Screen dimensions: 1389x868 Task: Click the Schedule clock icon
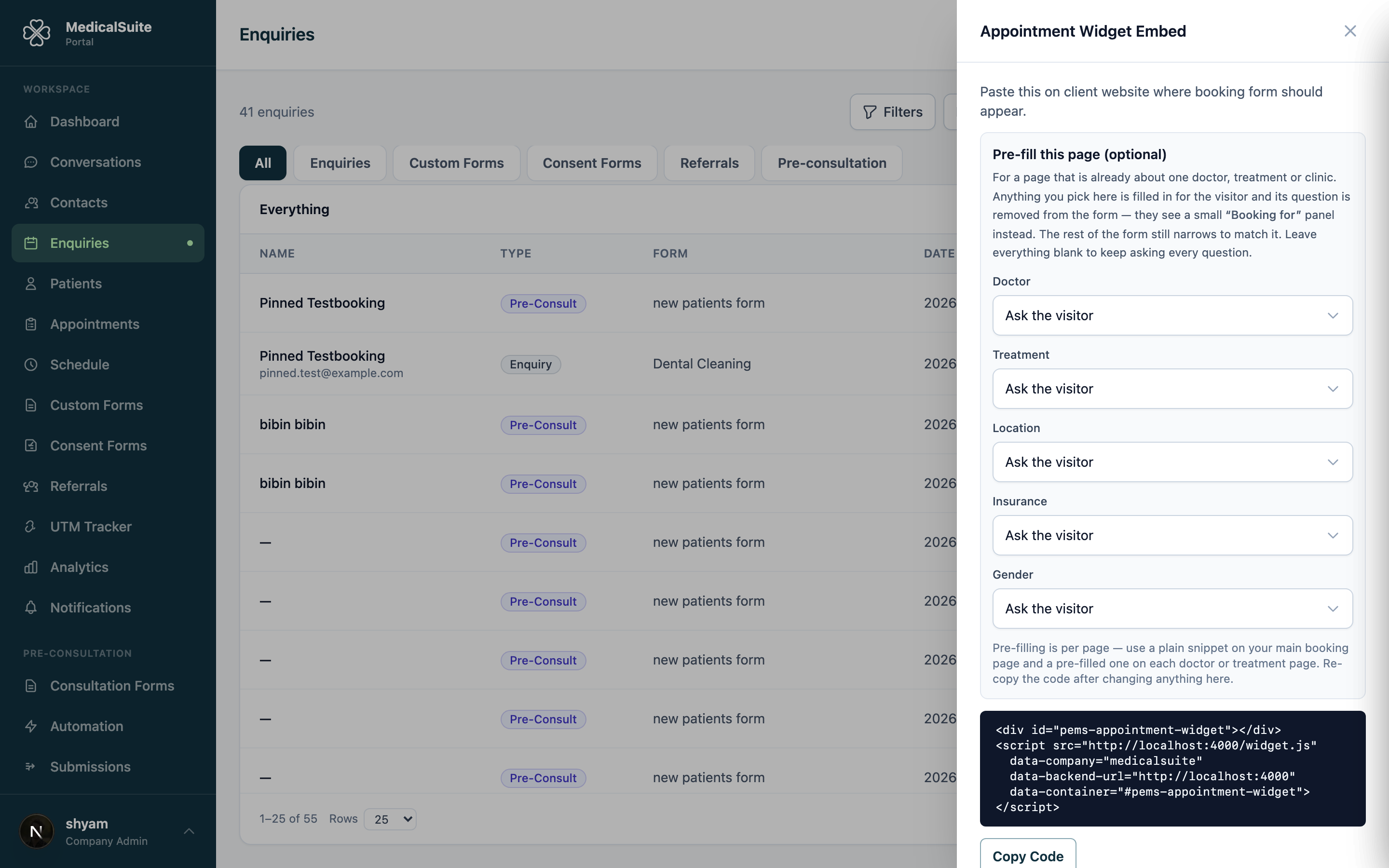pyautogui.click(x=31, y=365)
